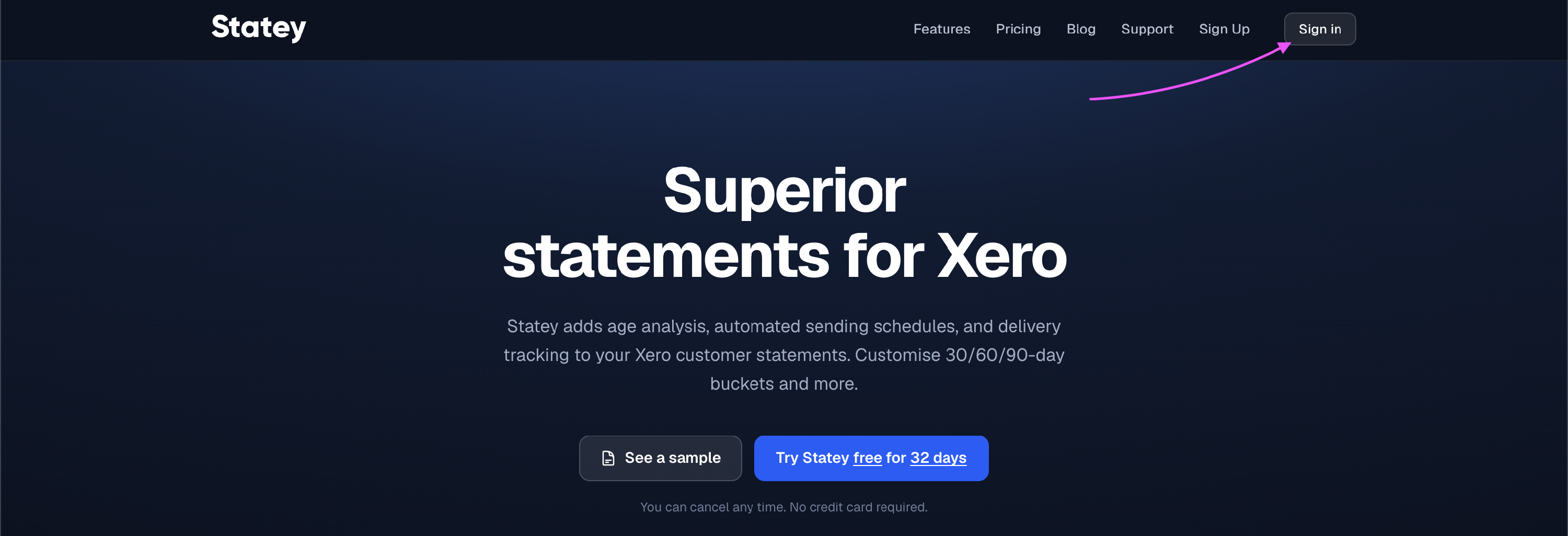The image size is (1568, 536).
Task: Open the See a sample button
Action: click(660, 458)
